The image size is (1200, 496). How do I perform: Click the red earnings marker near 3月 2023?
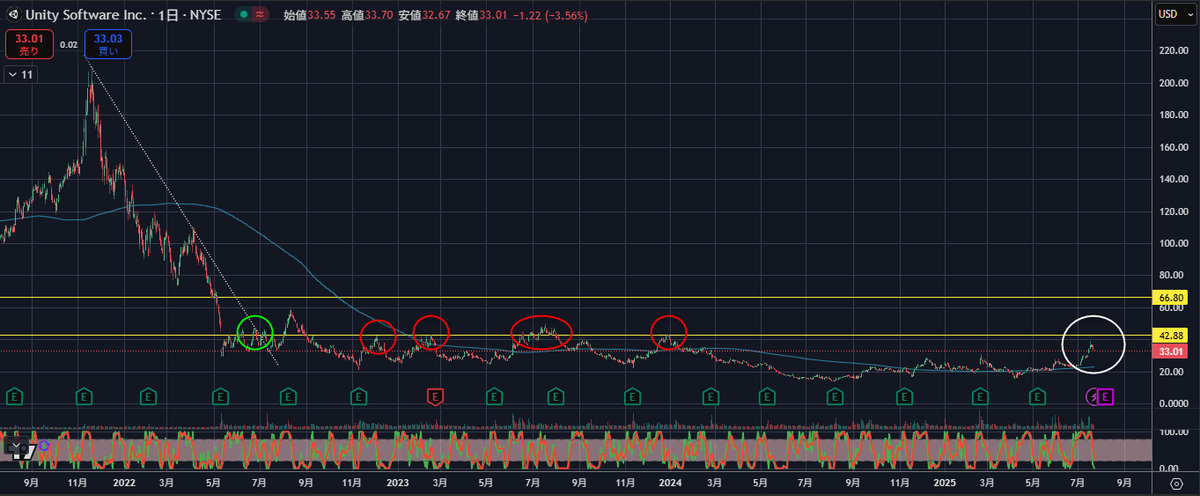coord(435,397)
